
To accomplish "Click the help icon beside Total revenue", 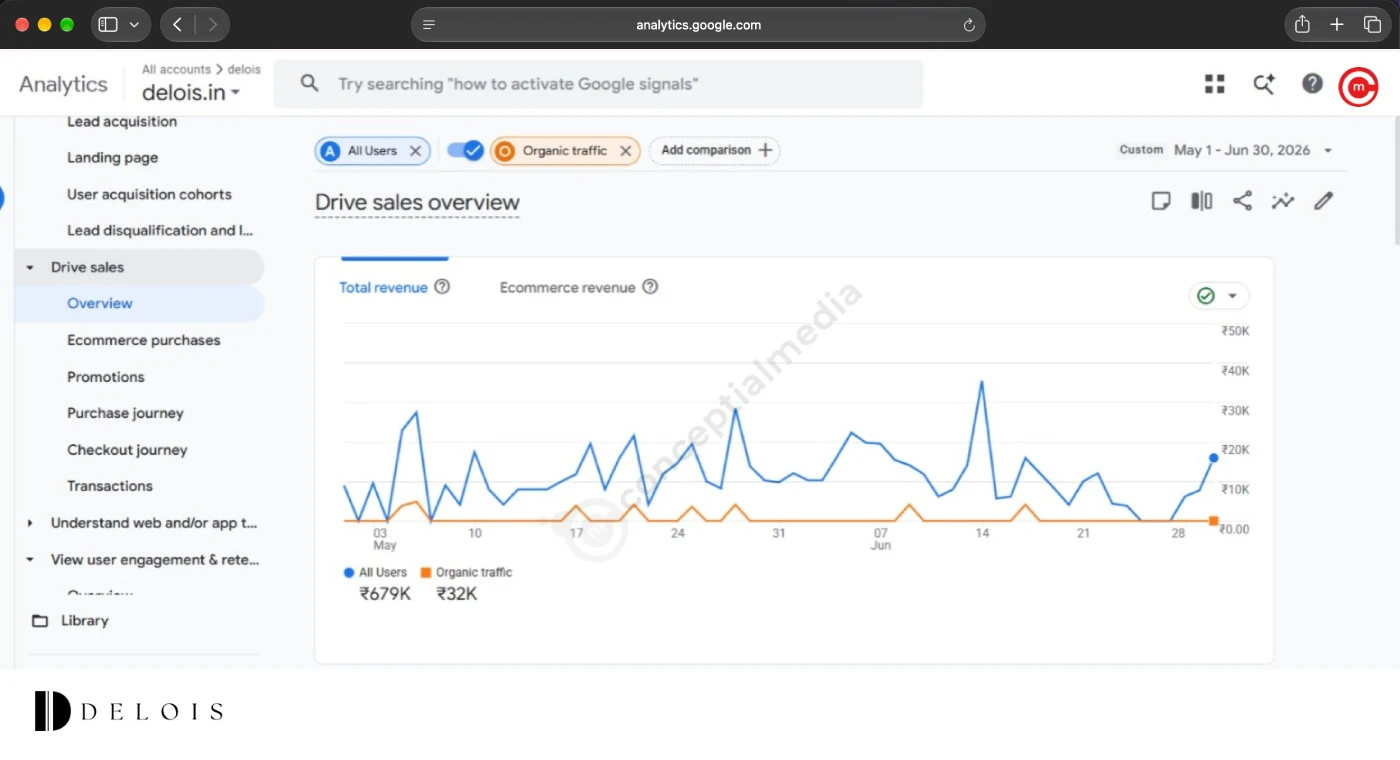I will [442, 287].
